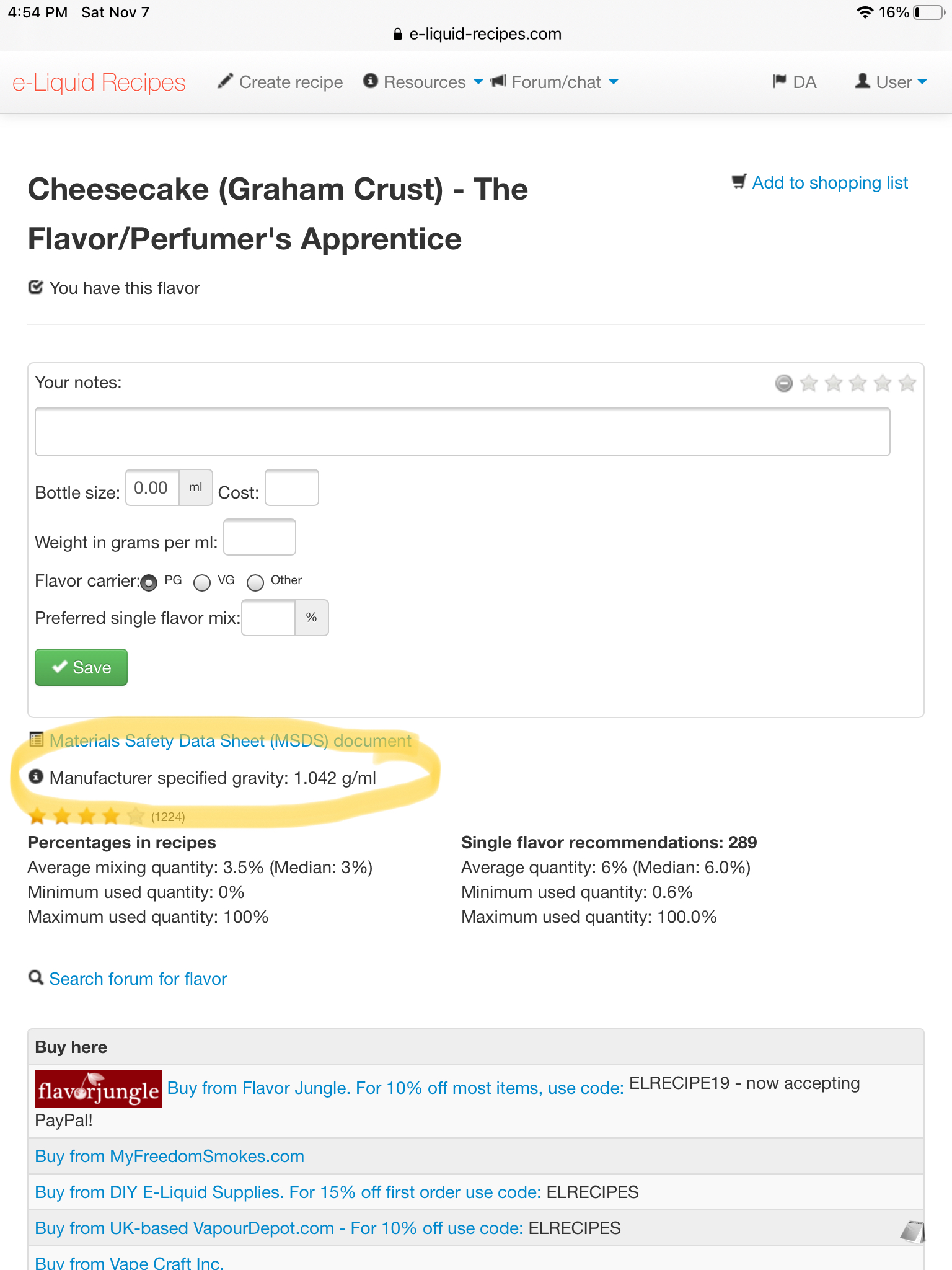Click the green Save button
Image resolution: width=952 pixels, height=1270 pixels.
[81, 667]
